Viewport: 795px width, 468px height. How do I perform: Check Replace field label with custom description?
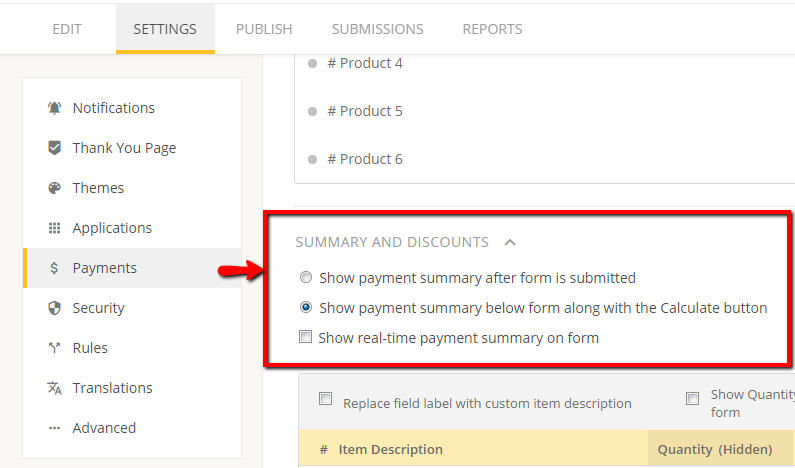326,399
